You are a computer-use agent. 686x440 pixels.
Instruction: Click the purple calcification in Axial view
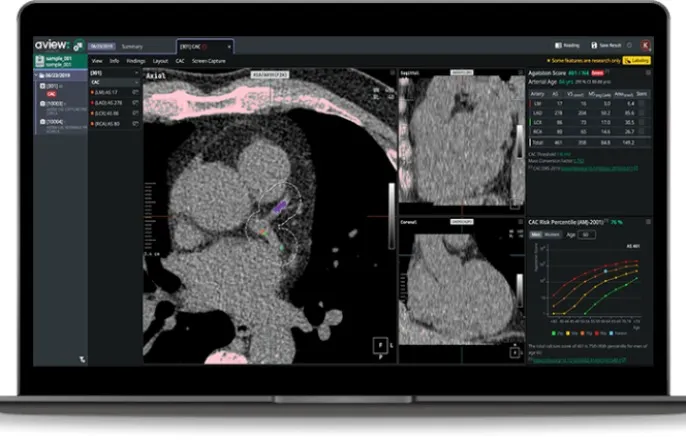coord(280,206)
